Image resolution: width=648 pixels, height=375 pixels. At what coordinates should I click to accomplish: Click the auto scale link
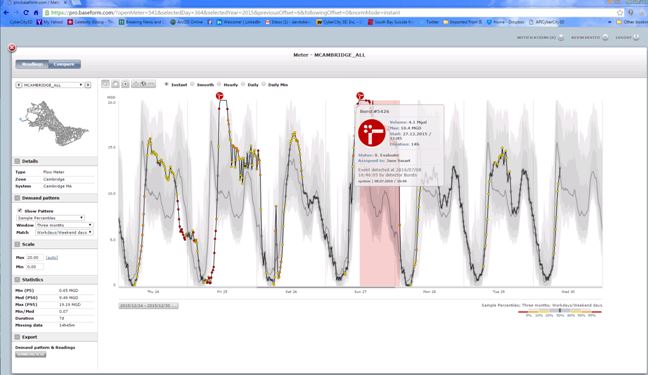click(x=52, y=258)
